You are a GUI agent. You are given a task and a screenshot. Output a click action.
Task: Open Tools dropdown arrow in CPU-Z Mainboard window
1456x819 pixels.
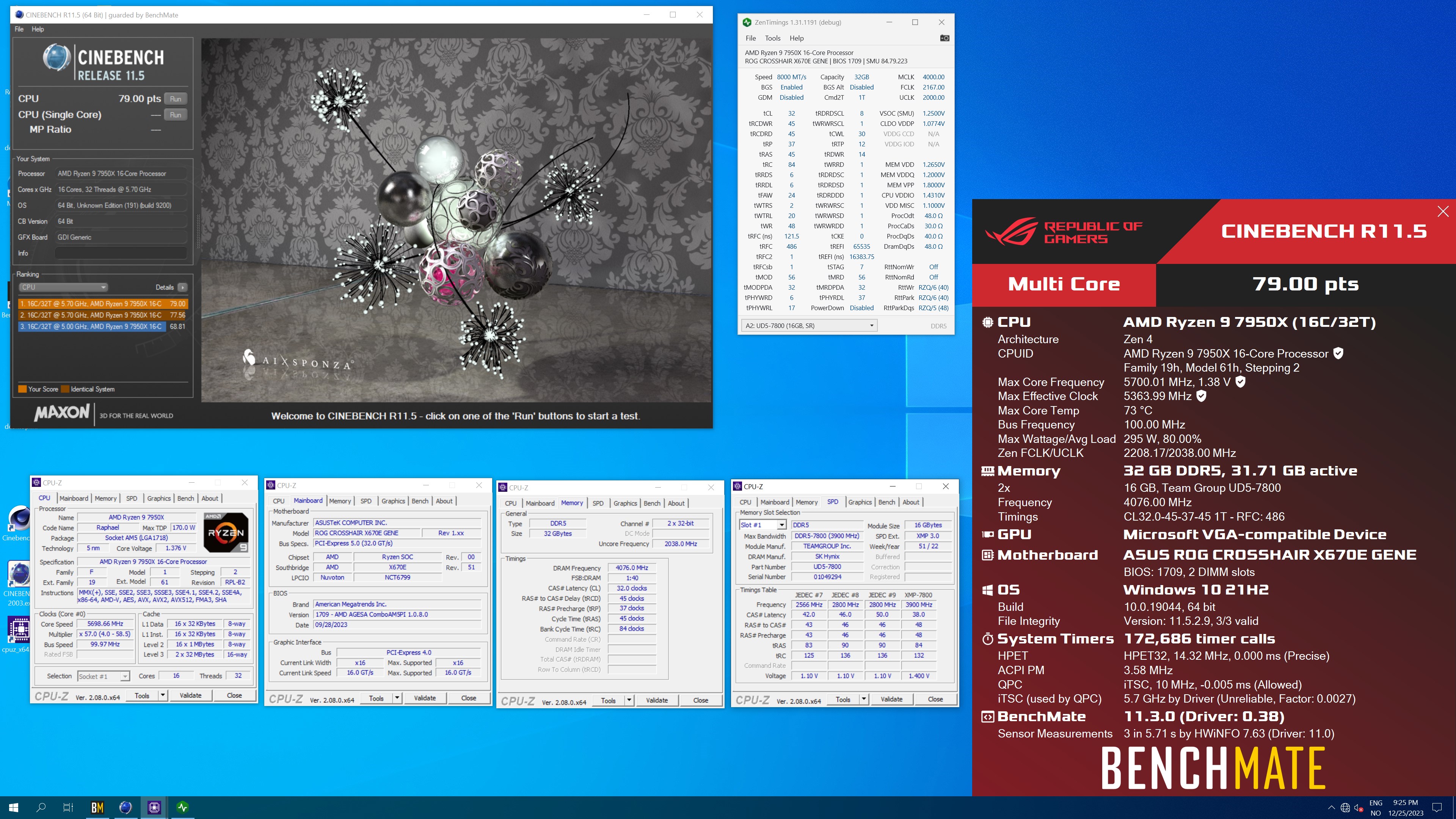(x=397, y=698)
